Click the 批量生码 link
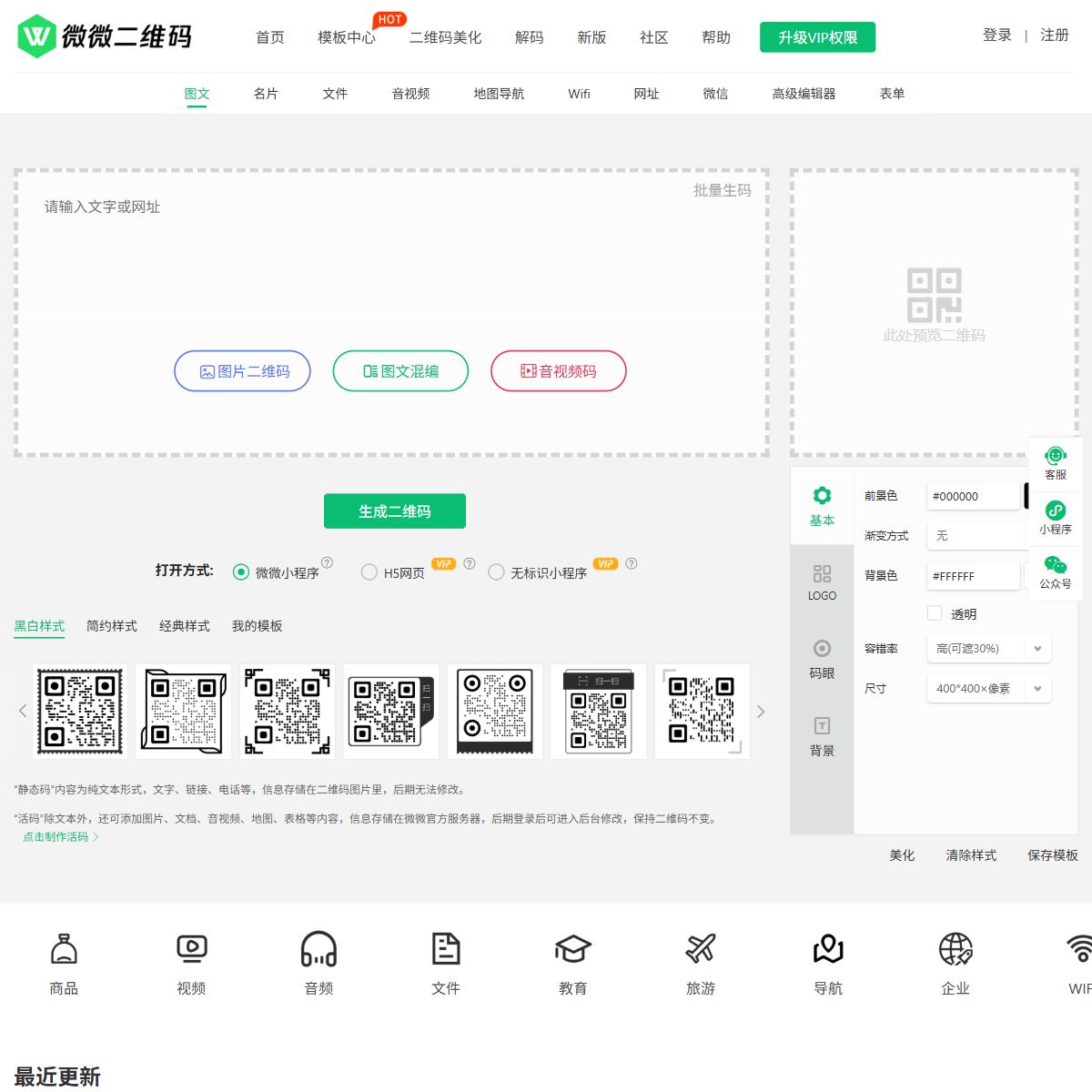This screenshot has width=1092, height=1092. (723, 190)
